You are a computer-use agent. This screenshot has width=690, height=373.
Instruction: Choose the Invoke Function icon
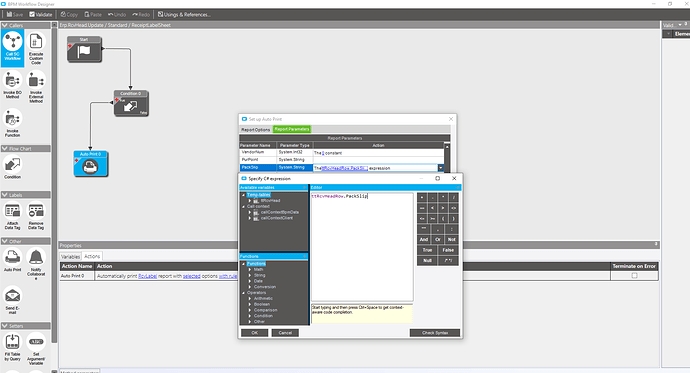coord(12,119)
